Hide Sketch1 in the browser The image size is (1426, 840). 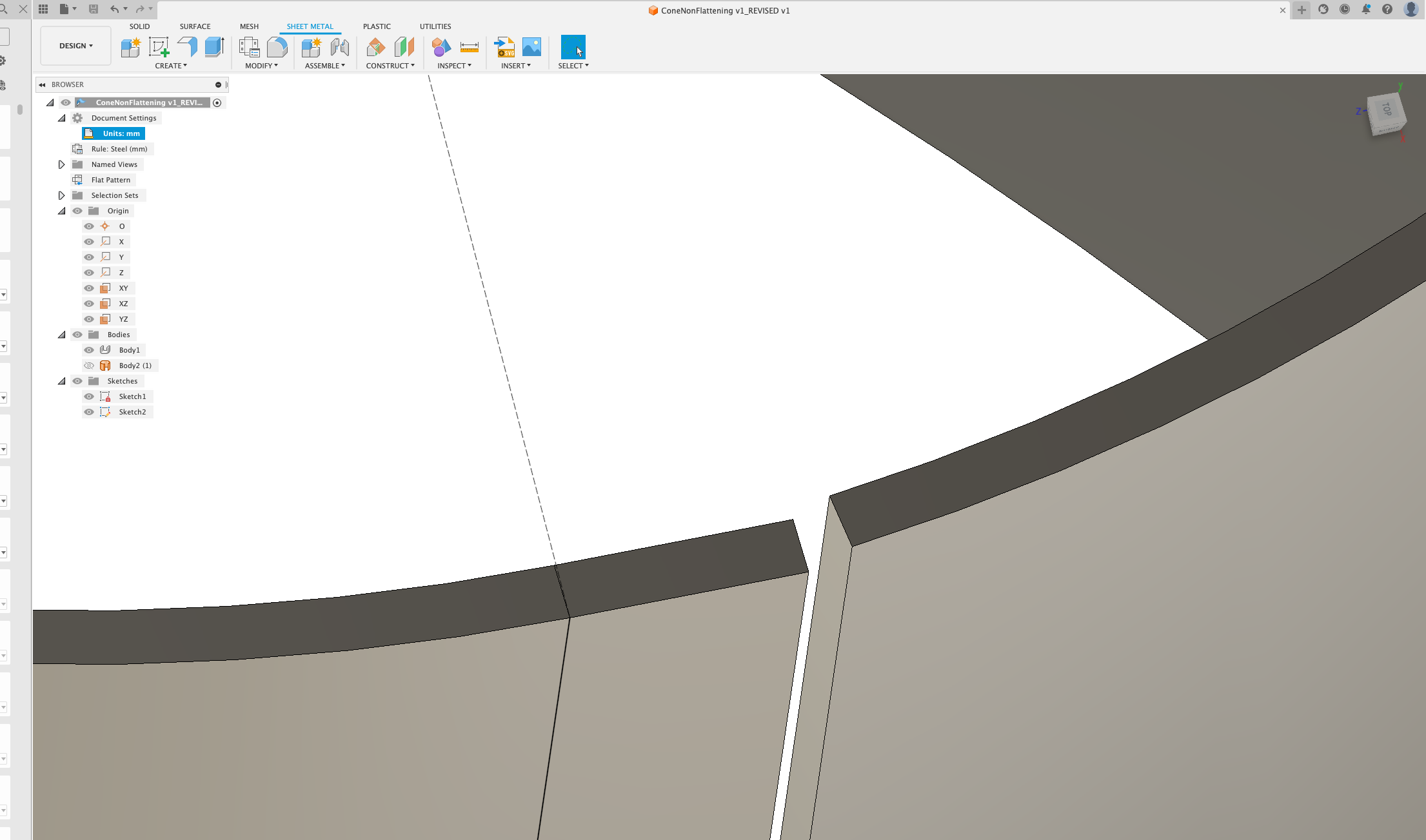(89, 396)
